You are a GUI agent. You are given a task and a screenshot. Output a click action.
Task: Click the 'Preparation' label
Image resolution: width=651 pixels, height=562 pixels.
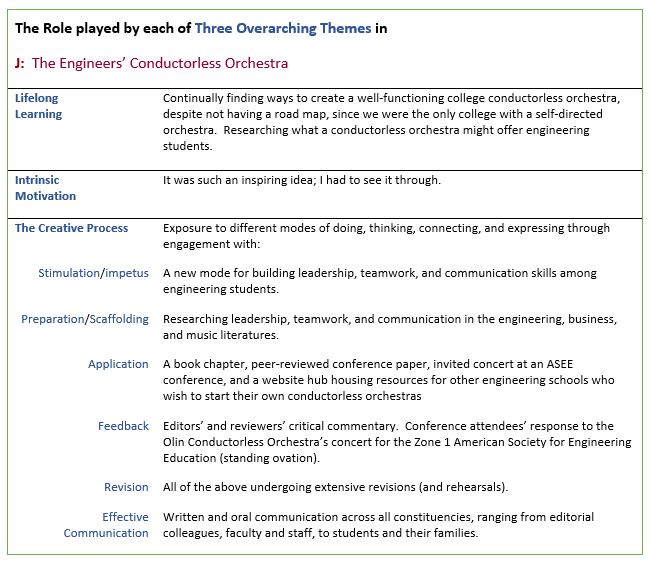(x=53, y=319)
